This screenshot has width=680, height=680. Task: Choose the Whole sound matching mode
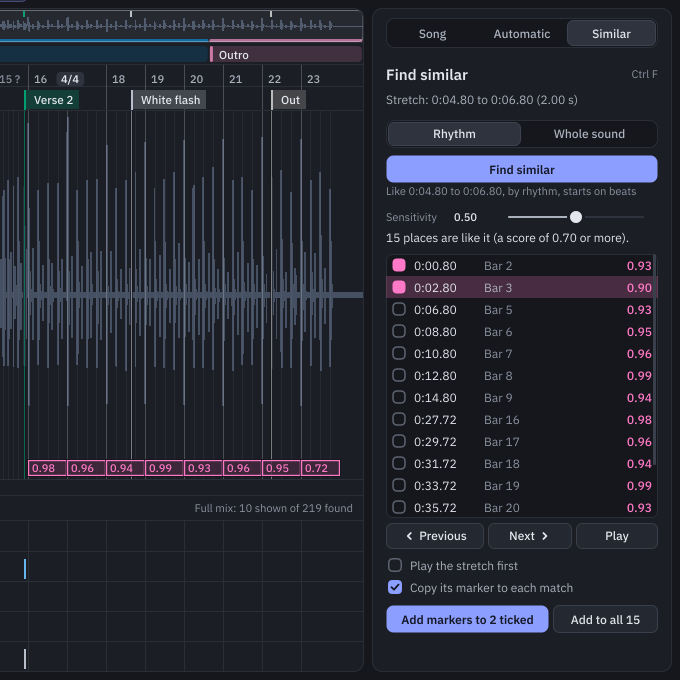click(x=589, y=134)
